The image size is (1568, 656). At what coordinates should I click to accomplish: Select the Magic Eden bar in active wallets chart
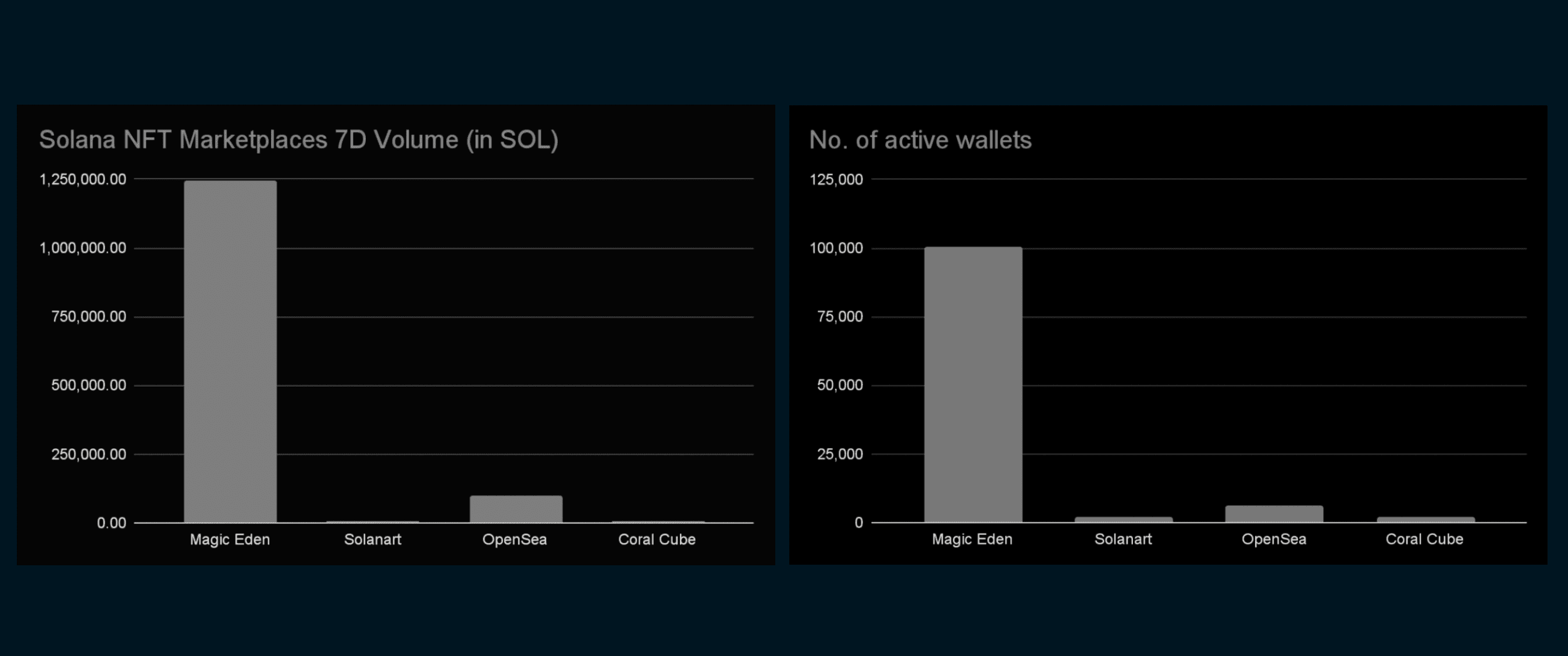pos(972,384)
